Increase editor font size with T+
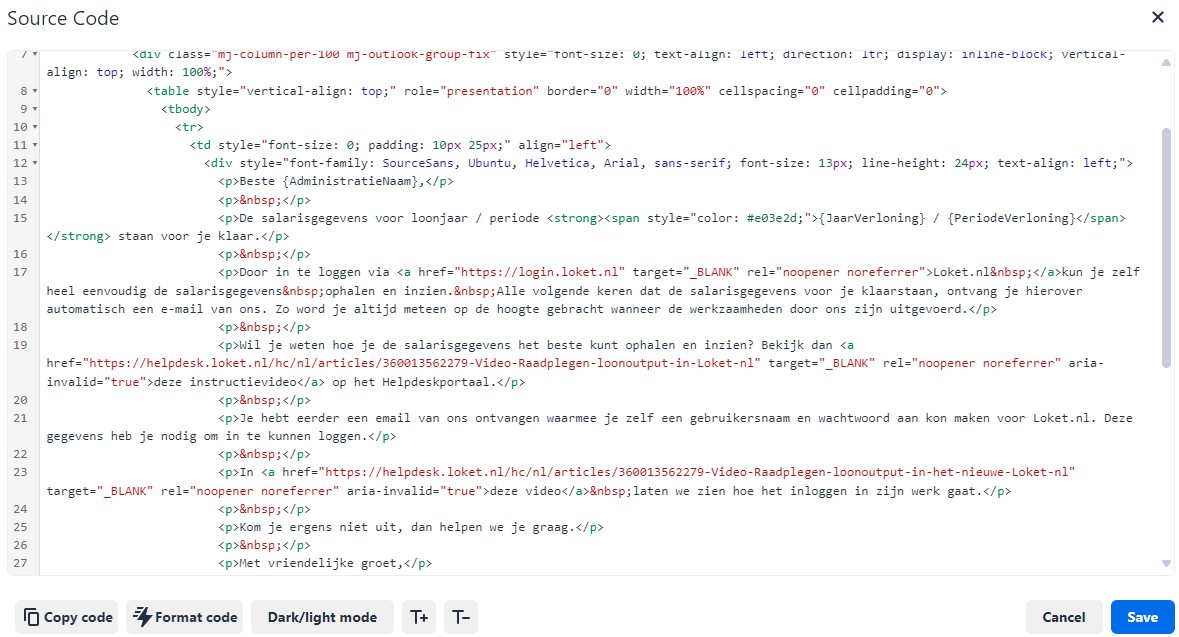This screenshot has width=1179, height=637. 419,617
